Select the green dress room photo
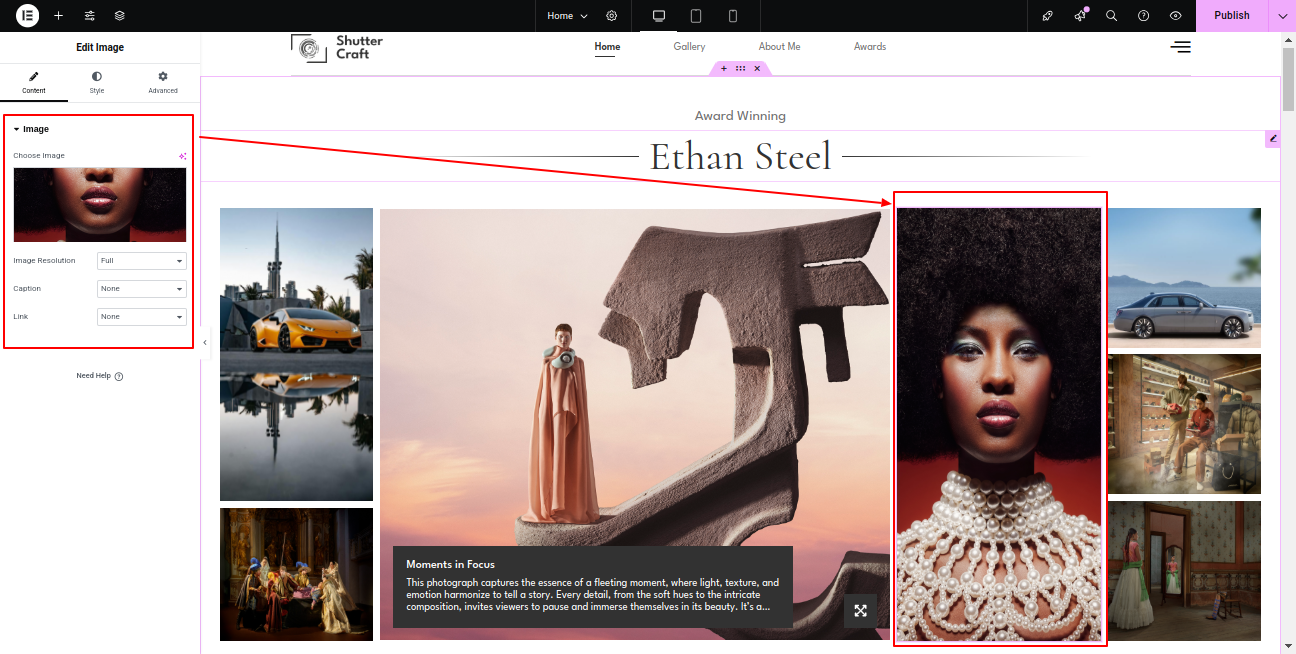 click(x=1184, y=571)
